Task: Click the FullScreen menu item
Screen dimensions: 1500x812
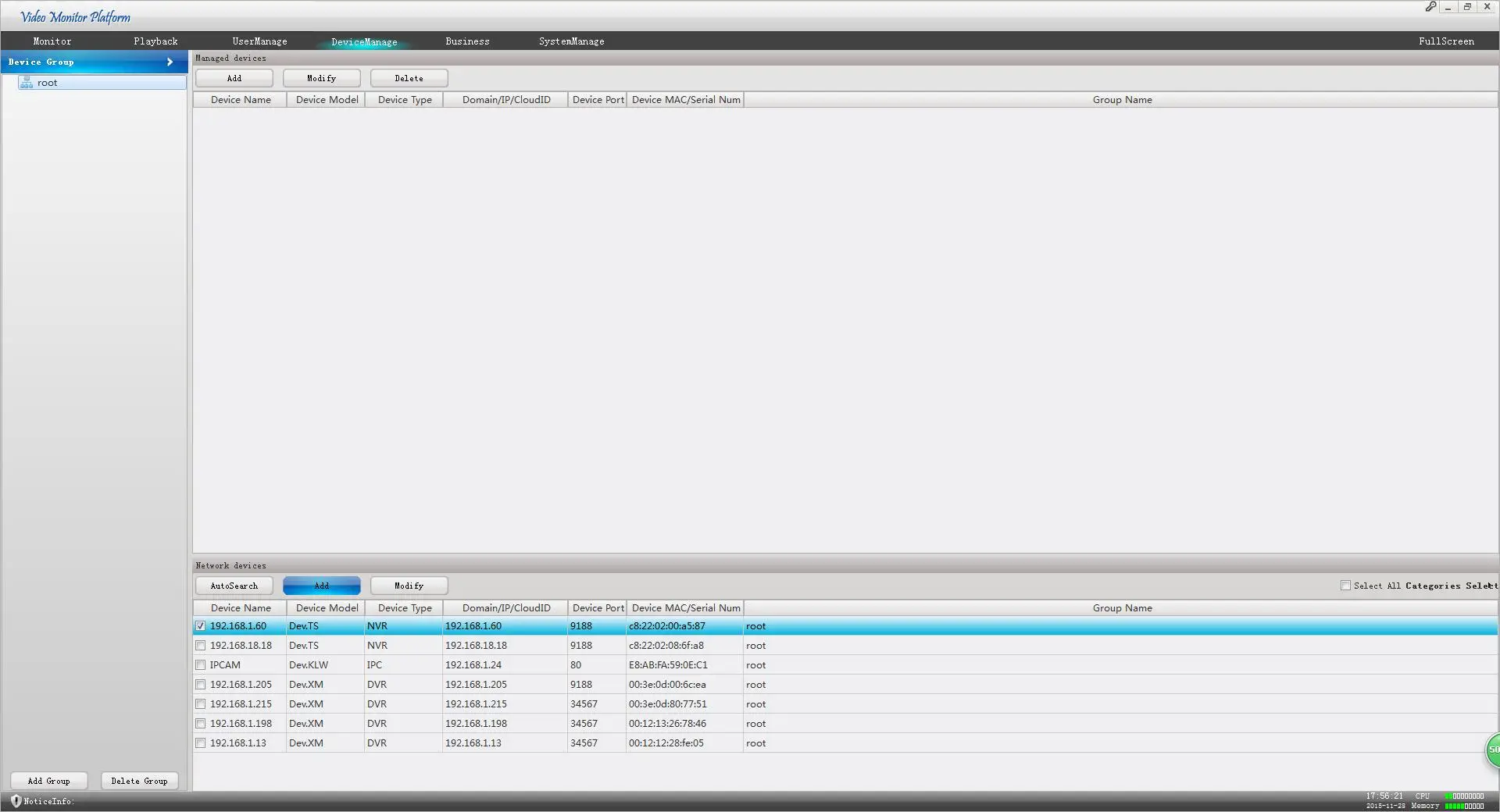Action: tap(1446, 41)
